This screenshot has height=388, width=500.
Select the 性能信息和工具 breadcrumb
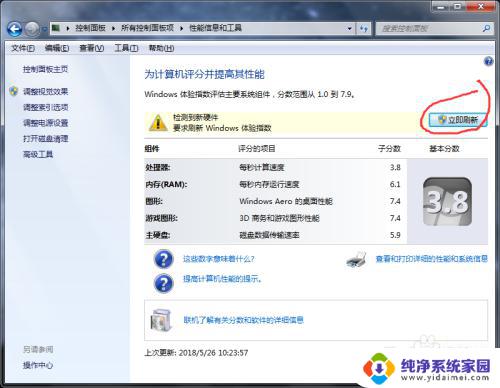215,28
